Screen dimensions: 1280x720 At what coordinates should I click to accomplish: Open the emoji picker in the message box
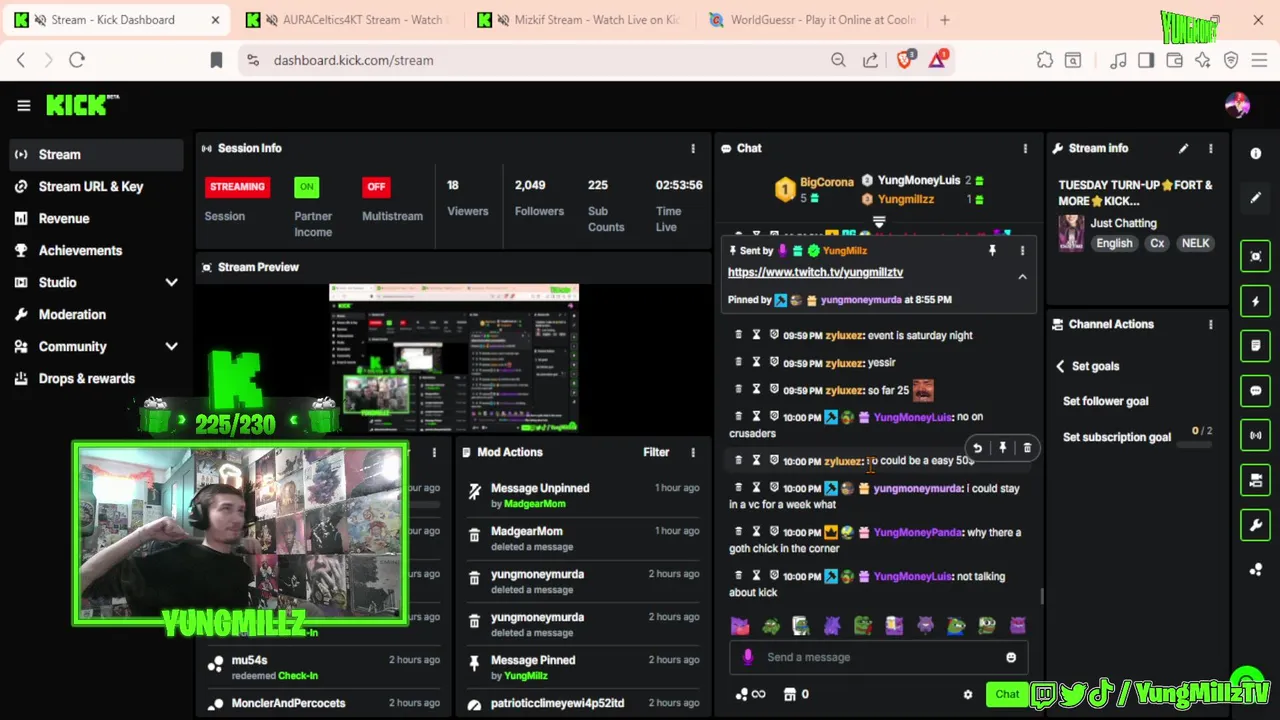click(1011, 657)
